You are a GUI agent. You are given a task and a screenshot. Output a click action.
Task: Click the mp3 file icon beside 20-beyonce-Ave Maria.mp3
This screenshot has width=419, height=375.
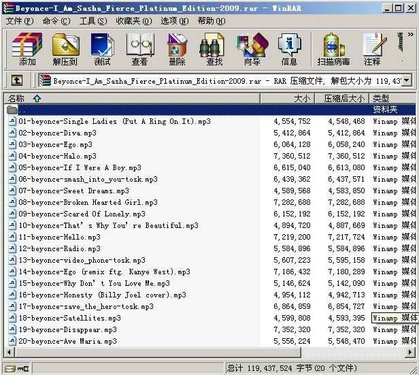[x=12, y=341]
